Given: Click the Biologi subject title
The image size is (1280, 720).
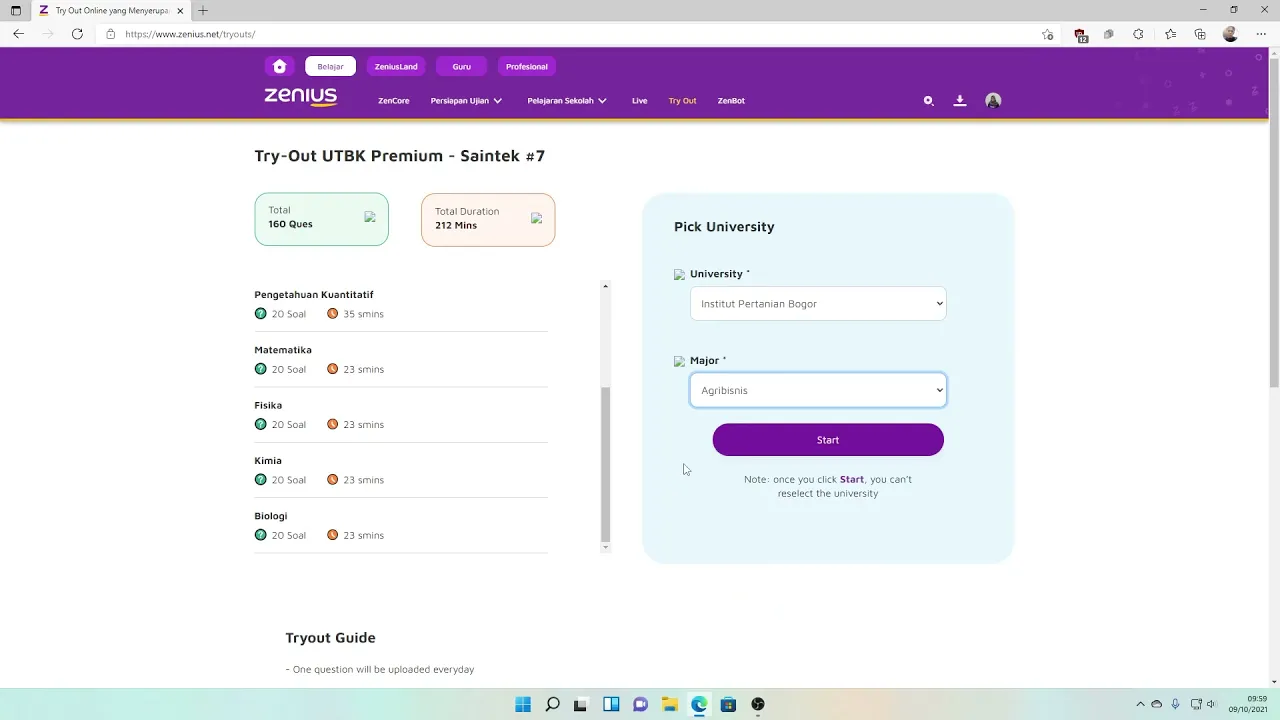Looking at the screenshot, I should [271, 516].
